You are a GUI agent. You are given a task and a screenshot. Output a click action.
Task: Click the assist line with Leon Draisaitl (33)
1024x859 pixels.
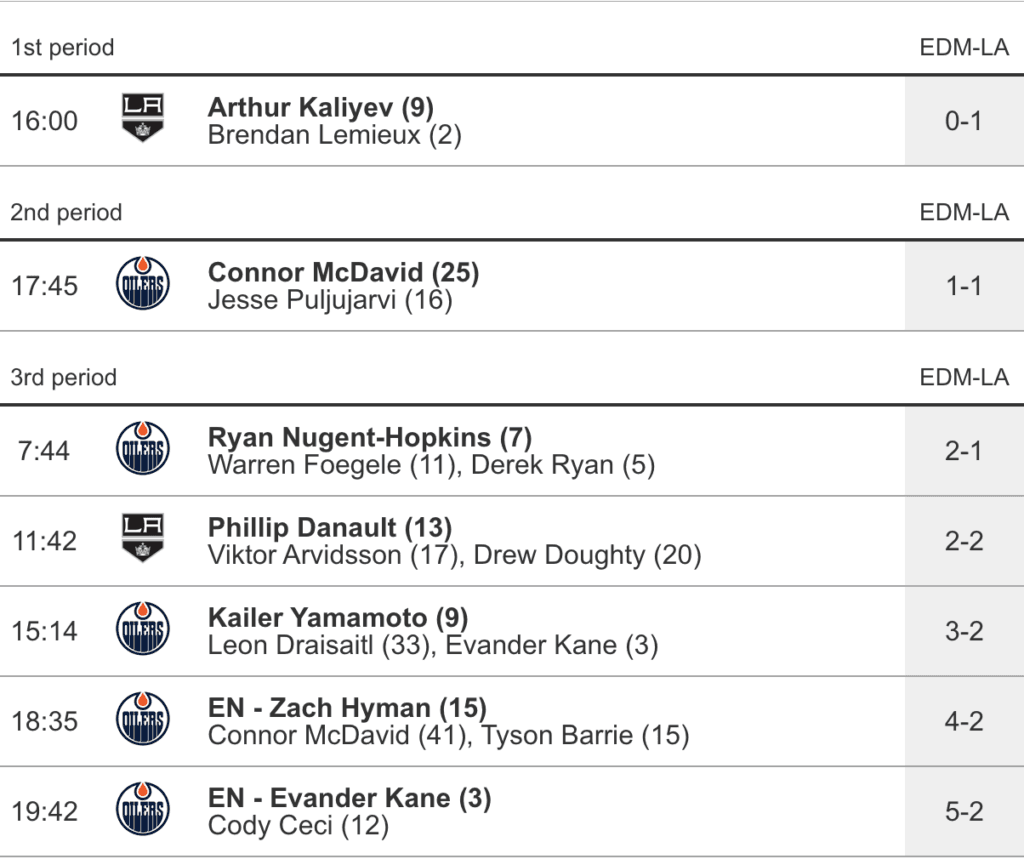[432, 645]
